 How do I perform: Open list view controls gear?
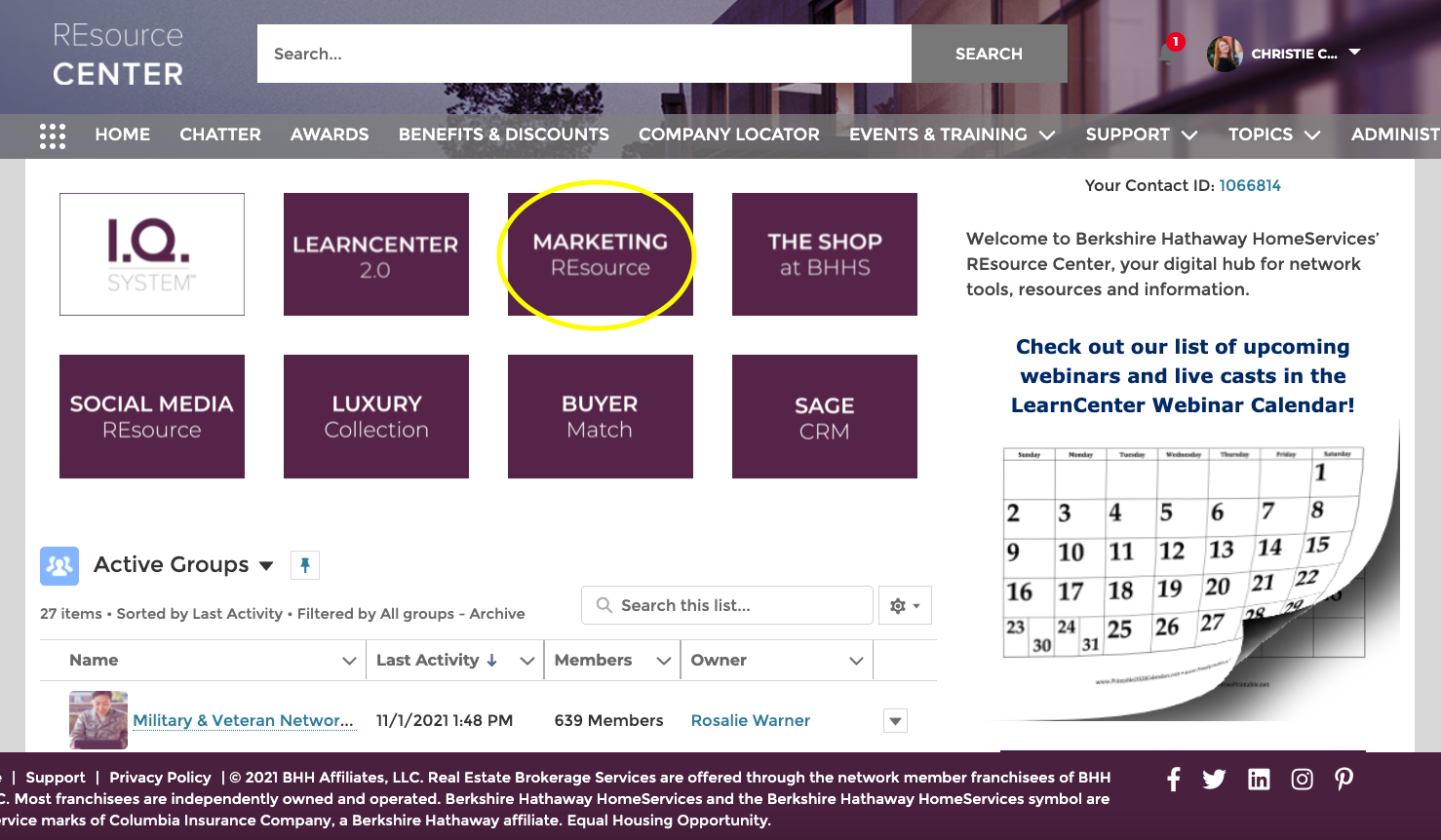[905, 605]
